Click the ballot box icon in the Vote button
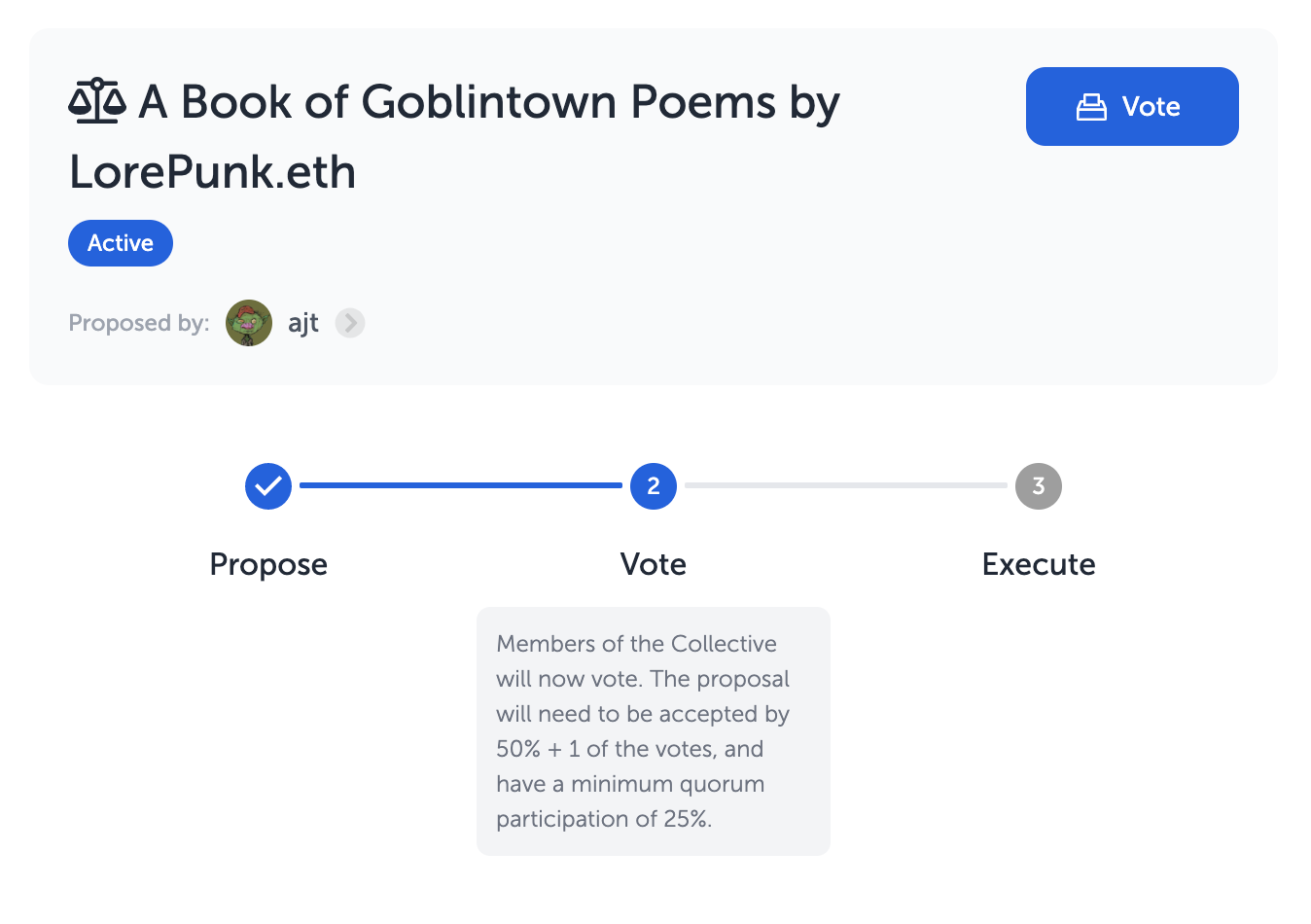This screenshot has width=1311, height=924. coord(1091,107)
